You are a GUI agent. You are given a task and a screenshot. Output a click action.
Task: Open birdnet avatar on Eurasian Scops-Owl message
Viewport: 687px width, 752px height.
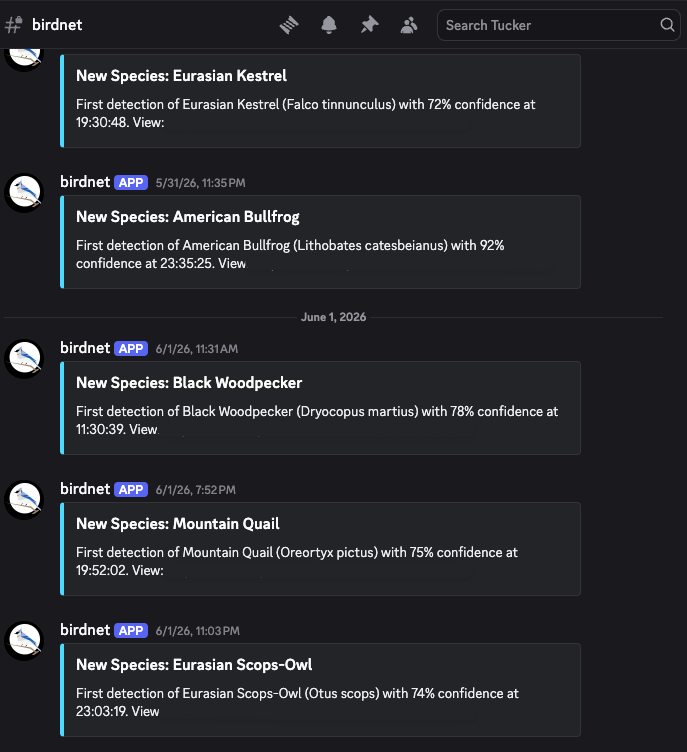click(24, 641)
